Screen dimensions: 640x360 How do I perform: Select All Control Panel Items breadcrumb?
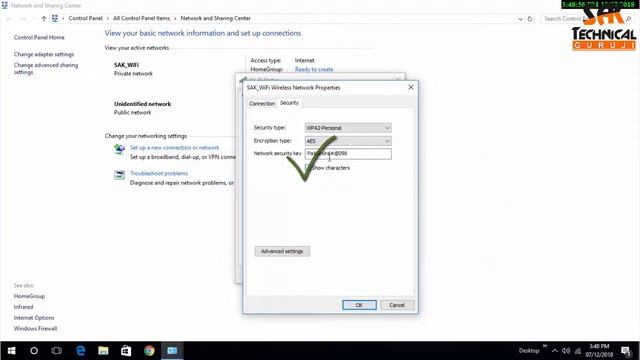tap(141, 18)
